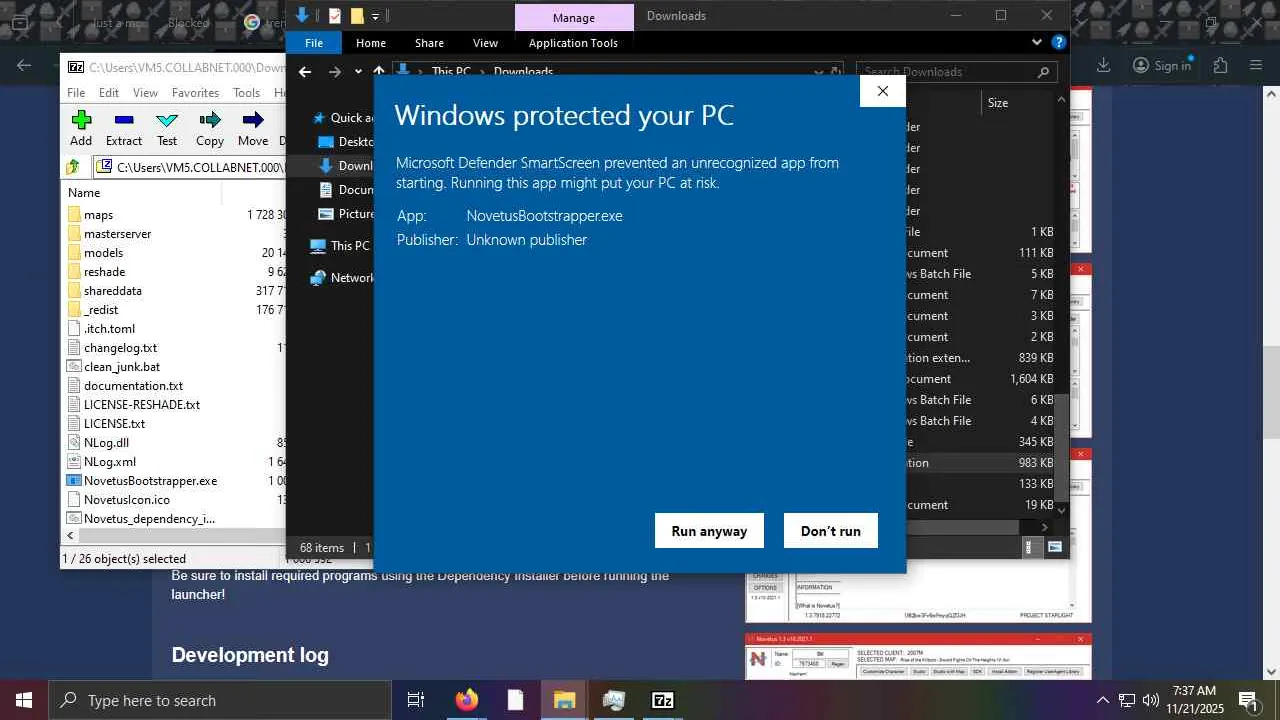Image resolution: width=1280 pixels, height=720 pixels.
Task: Go up one level in File Explorer
Action: [x=378, y=72]
